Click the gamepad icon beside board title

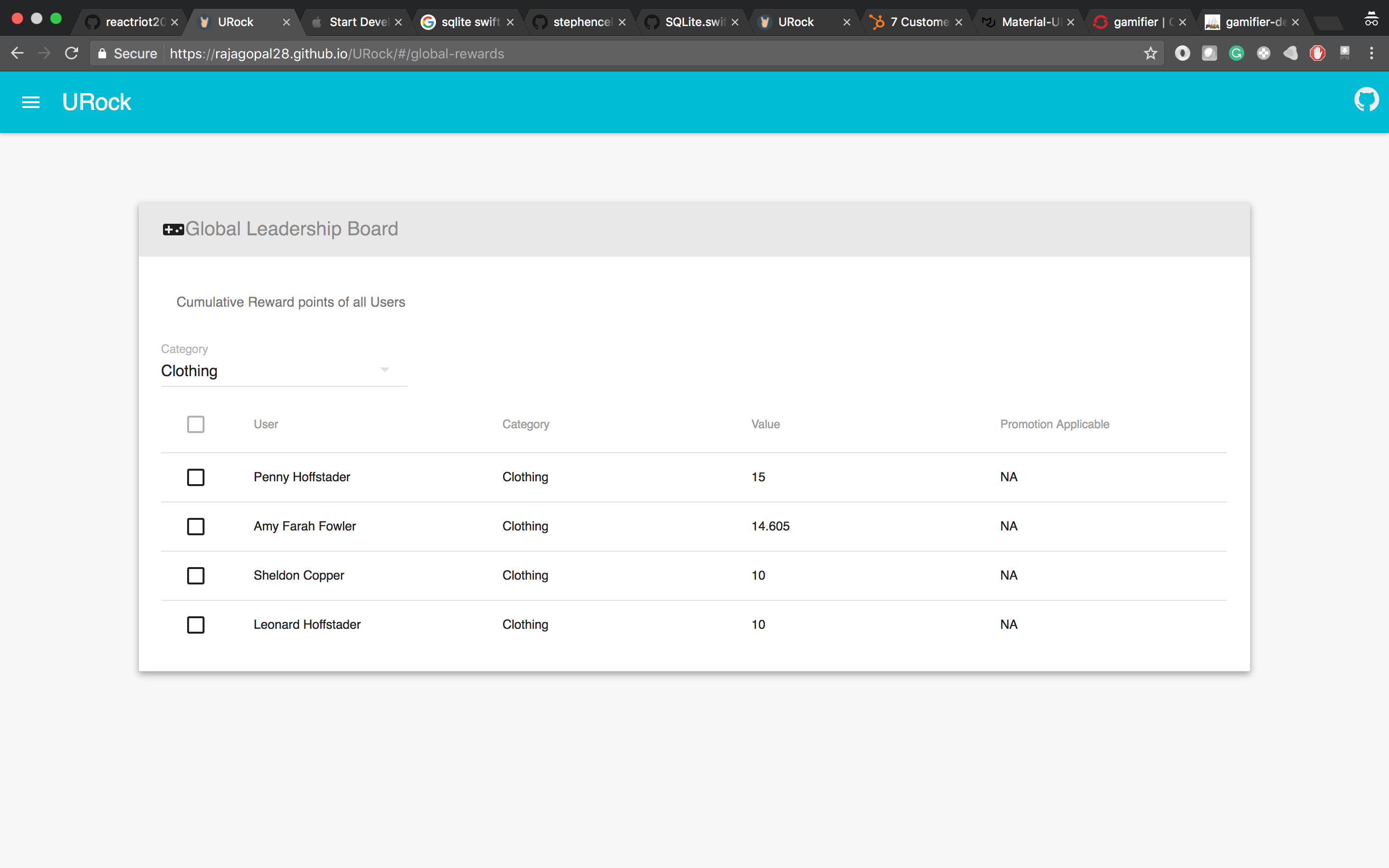point(173,230)
